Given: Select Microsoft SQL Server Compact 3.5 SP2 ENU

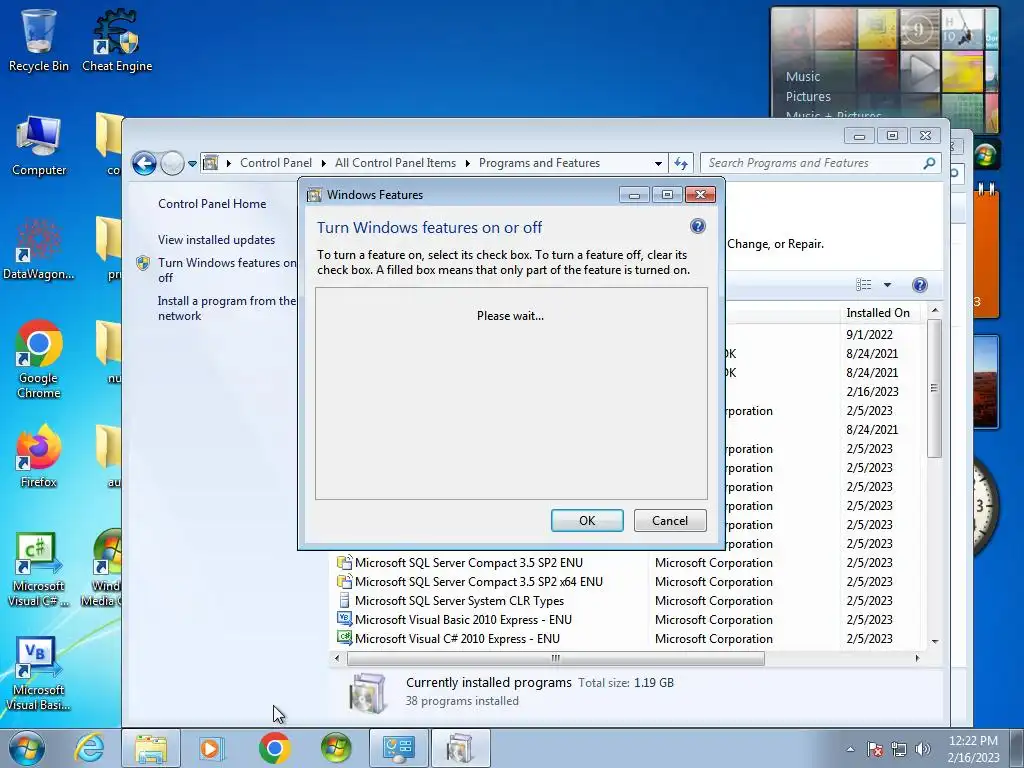Looking at the screenshot, I should (x=468, y=563).
